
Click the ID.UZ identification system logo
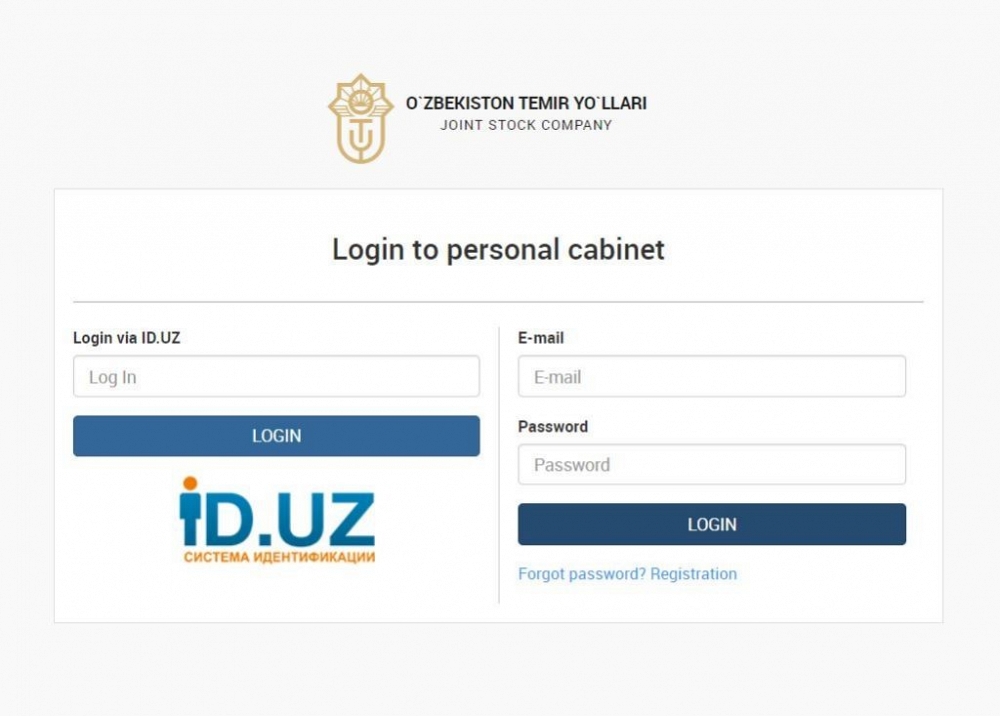[x=277, y=520]
